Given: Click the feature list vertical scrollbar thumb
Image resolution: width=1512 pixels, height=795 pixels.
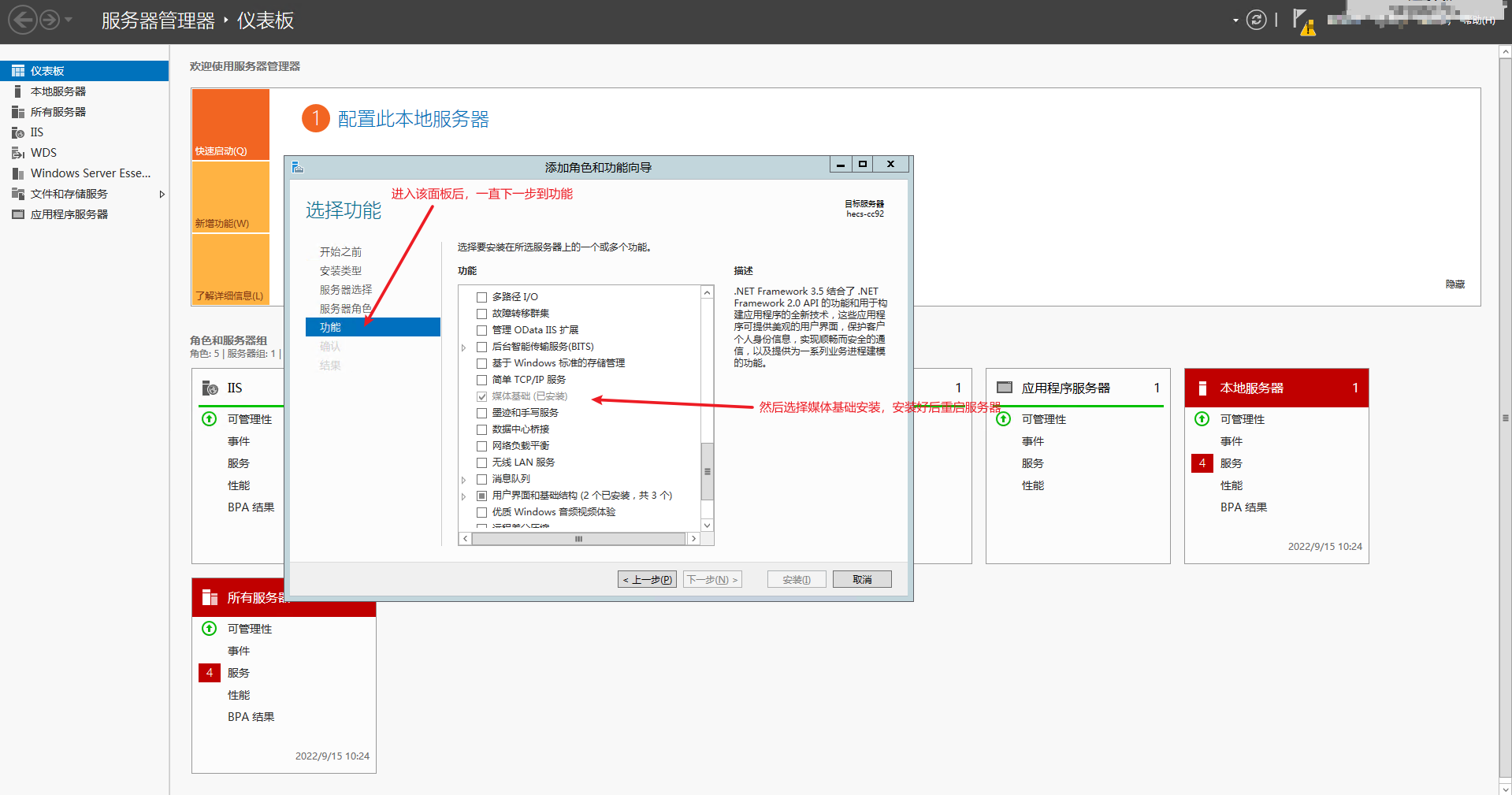Looking at the screenshot, I should [x=708, y=472].
